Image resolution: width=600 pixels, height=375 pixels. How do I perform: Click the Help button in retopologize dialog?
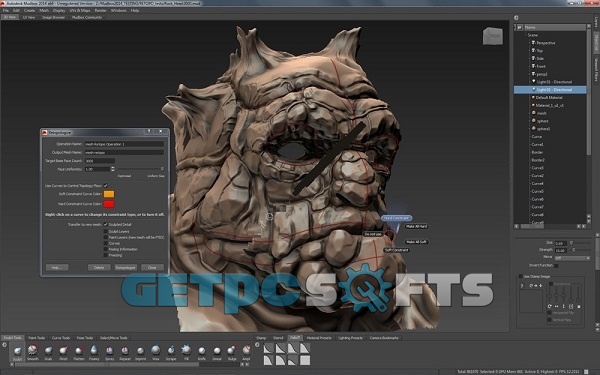tap(57, 267)
